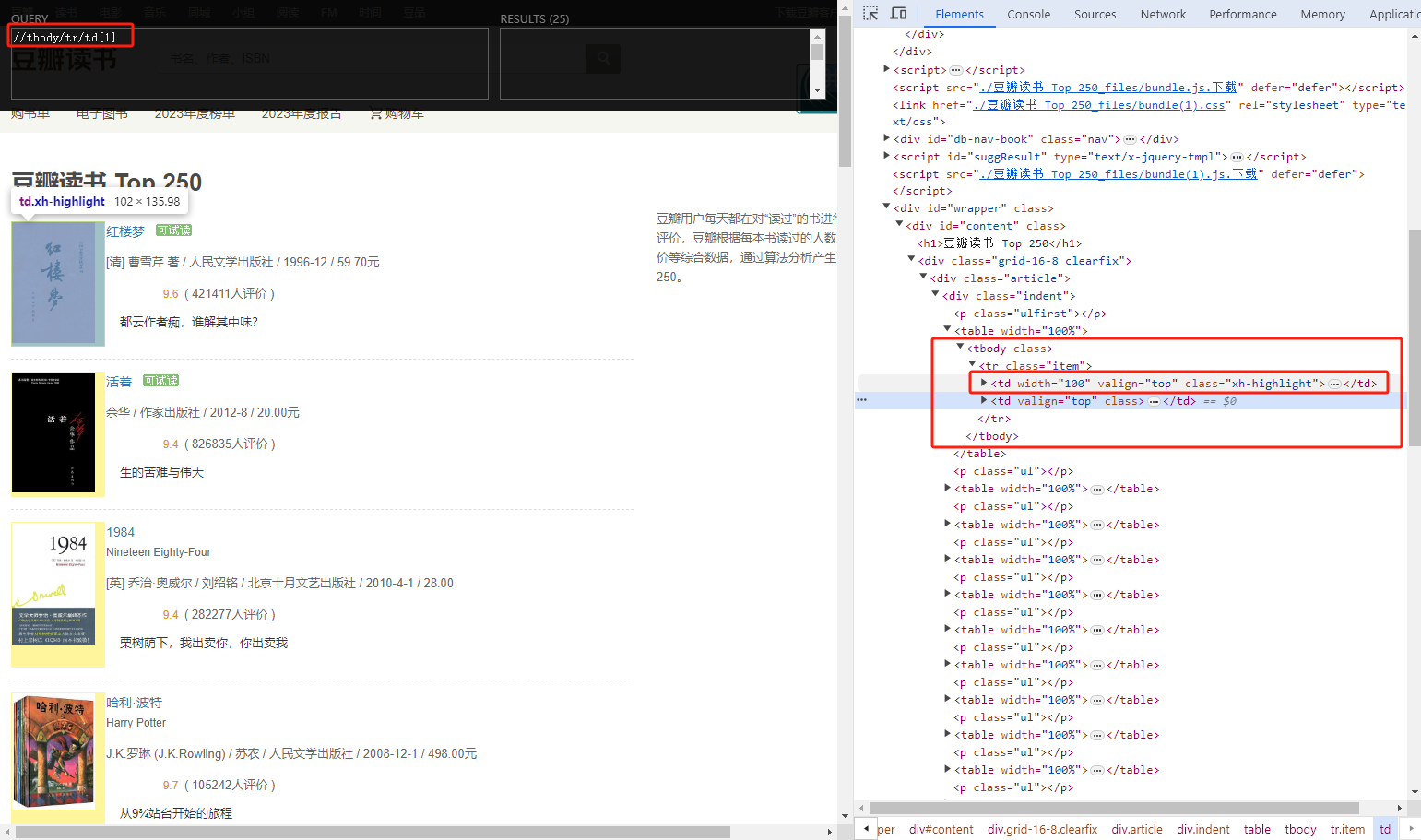Open the bundle.js.下载 script link
The height and width of the screenshot is (840, 1421).
[x=1108, y=88]
